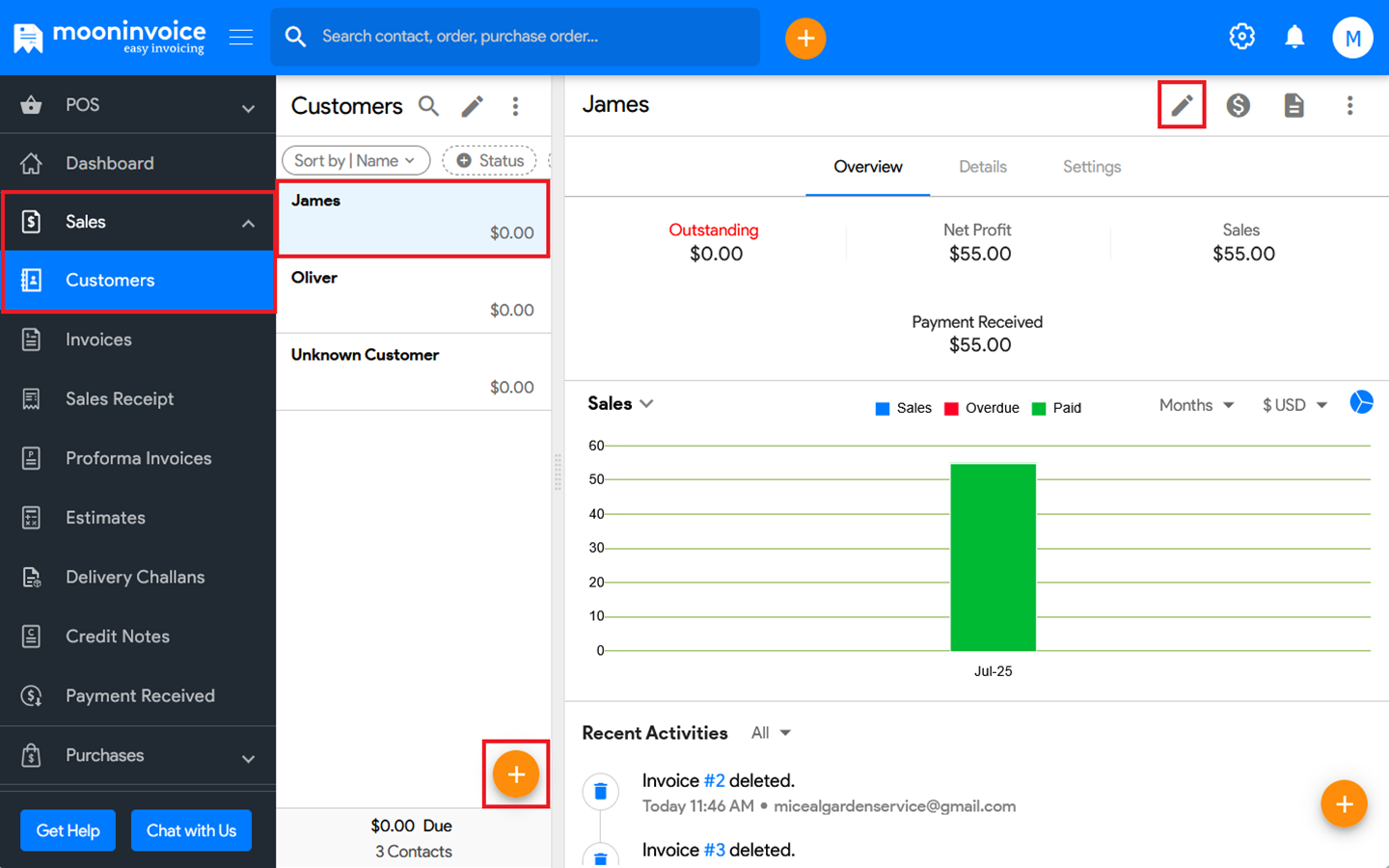Switch to the Settings tab
The width and height of the screenshot is (1389, 868).
pyautogui.click(x=1091, y=167)
